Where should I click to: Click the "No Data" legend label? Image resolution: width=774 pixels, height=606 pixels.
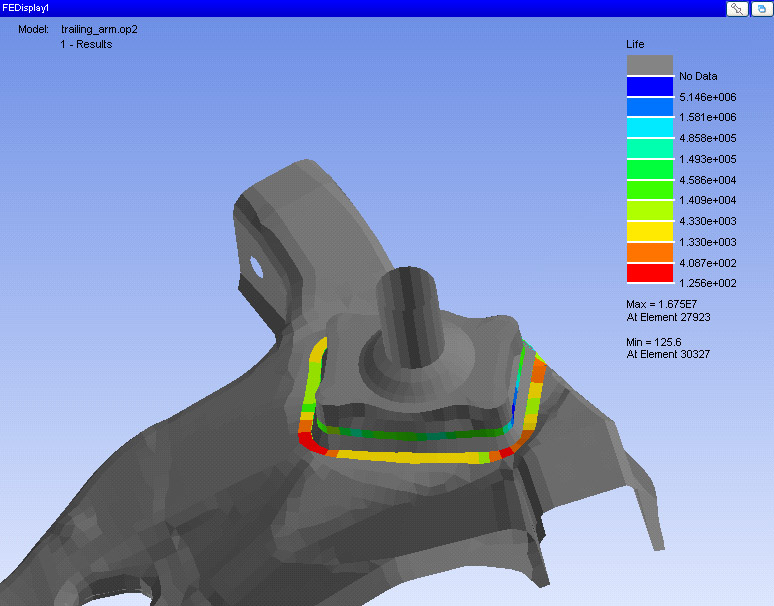tap(698, 76)
